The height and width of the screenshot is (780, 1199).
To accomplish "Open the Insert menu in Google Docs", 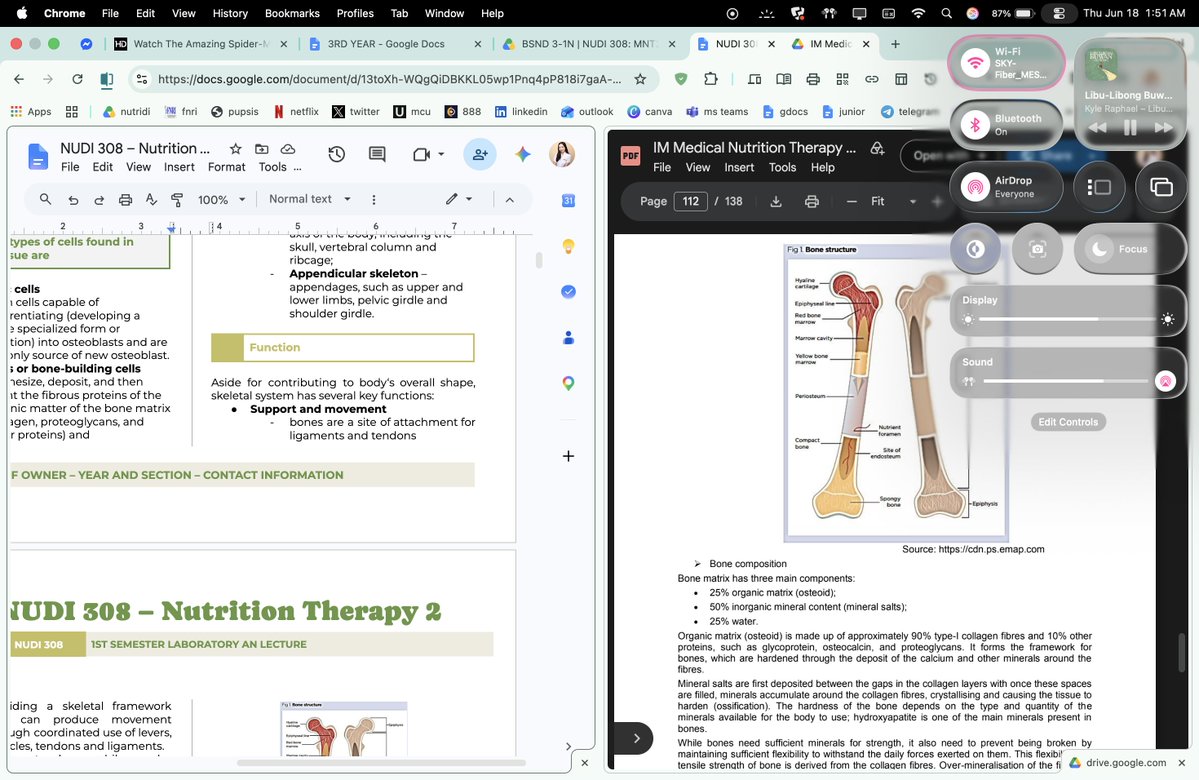I will point(179,167).
